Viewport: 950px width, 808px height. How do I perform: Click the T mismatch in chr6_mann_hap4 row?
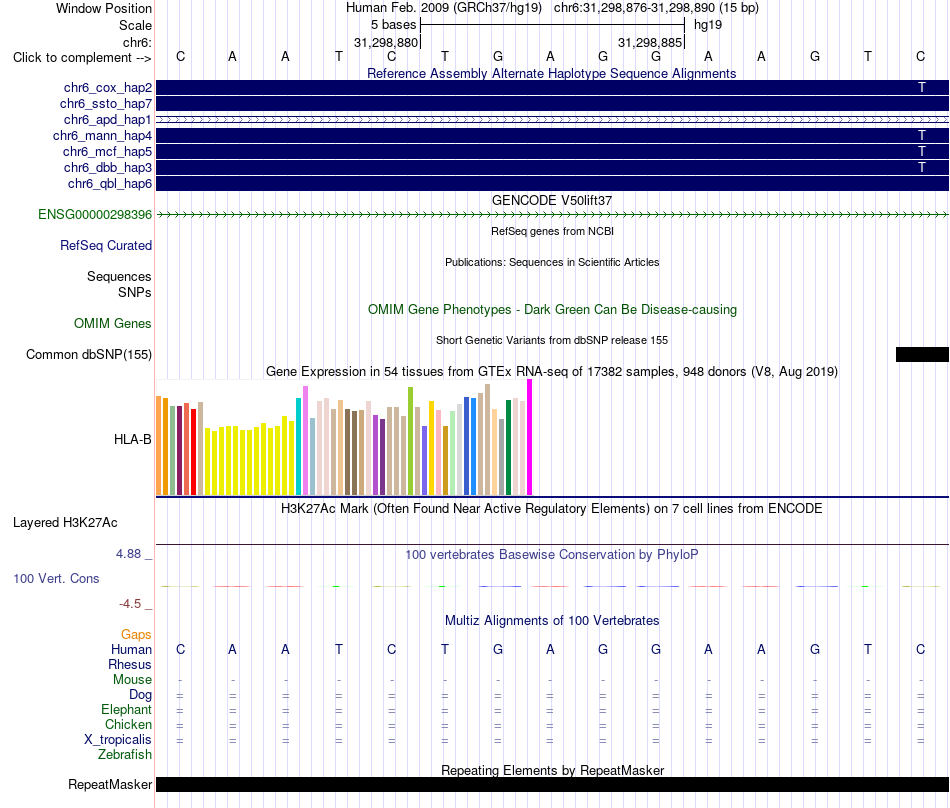(x=922, y=136)
